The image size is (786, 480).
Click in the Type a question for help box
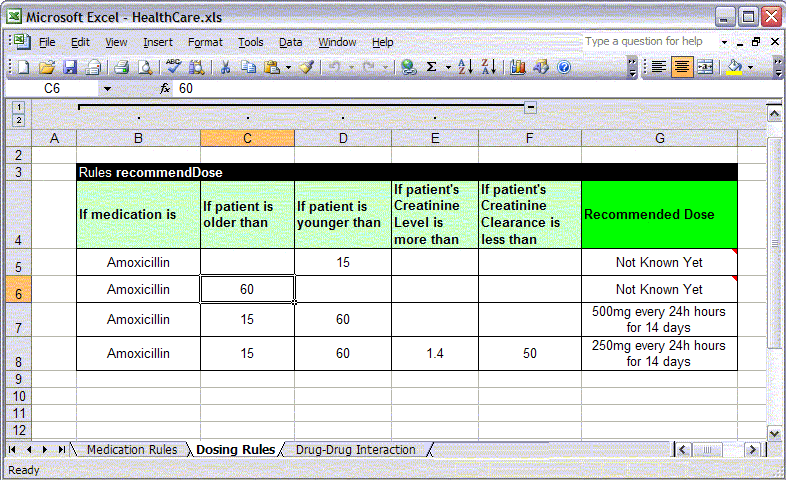tap(649, 42)
